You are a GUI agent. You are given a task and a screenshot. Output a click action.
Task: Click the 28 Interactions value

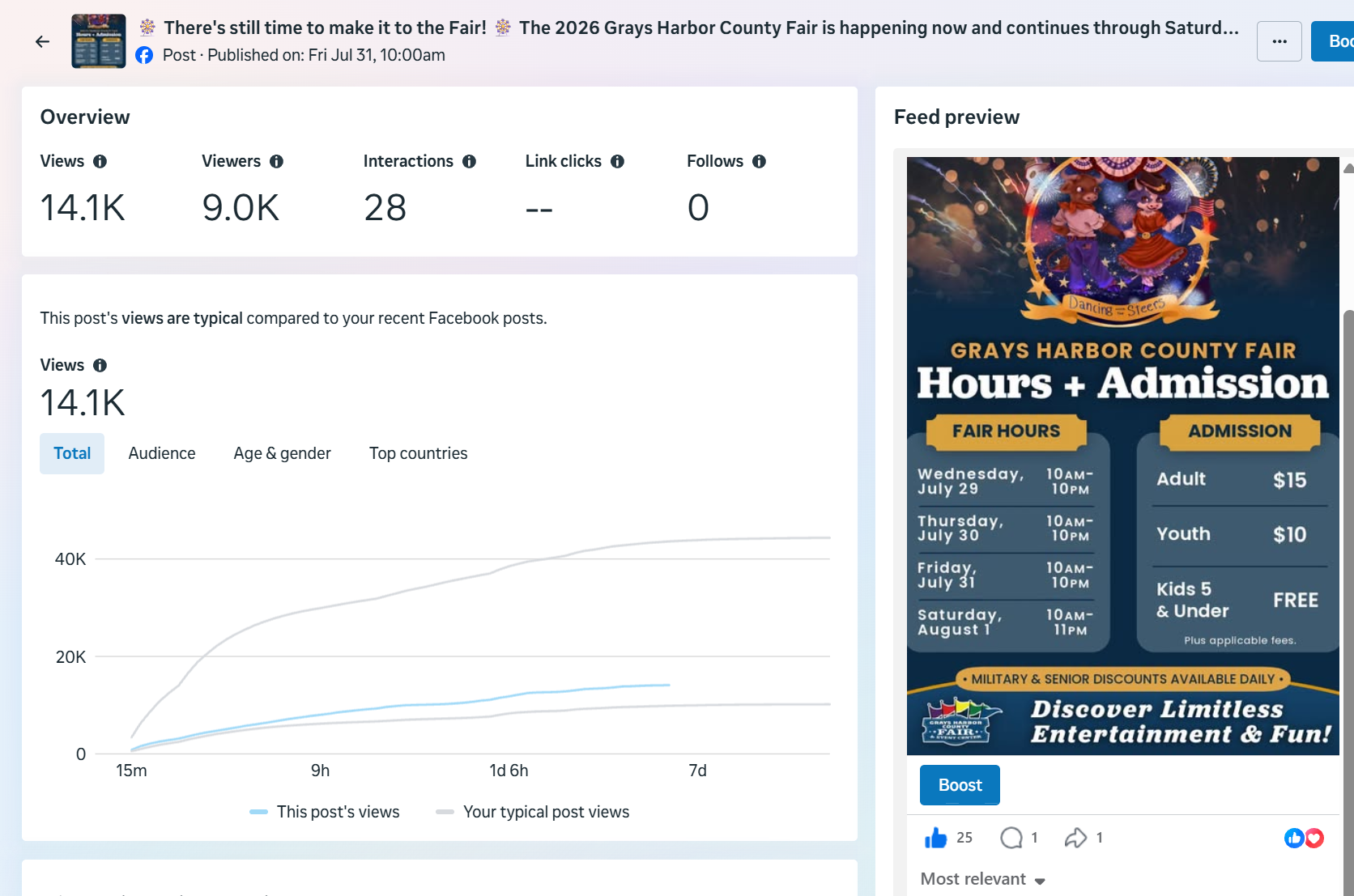[385, 208]
